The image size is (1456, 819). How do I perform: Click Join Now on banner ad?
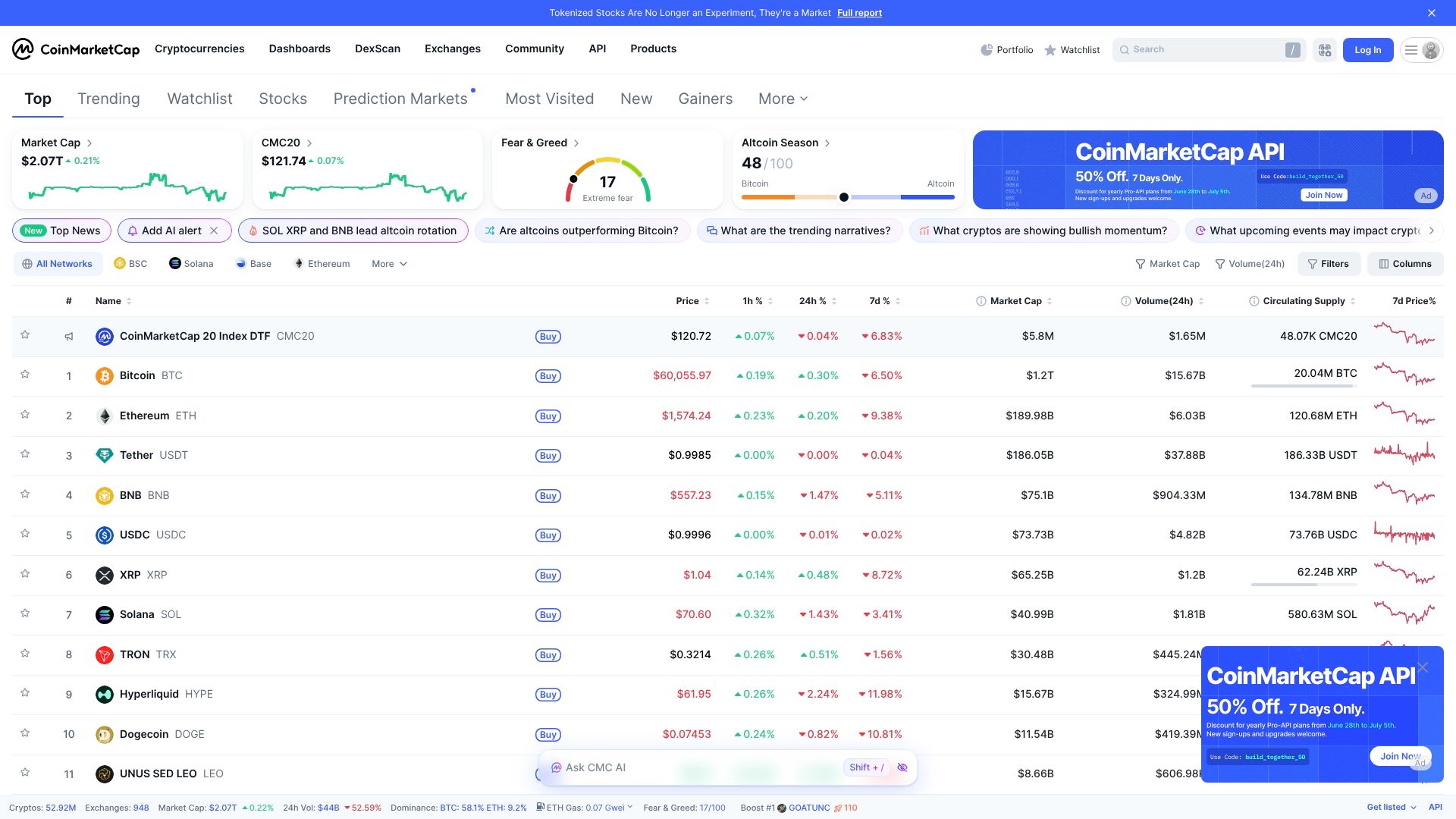[x=1324, y=195]
